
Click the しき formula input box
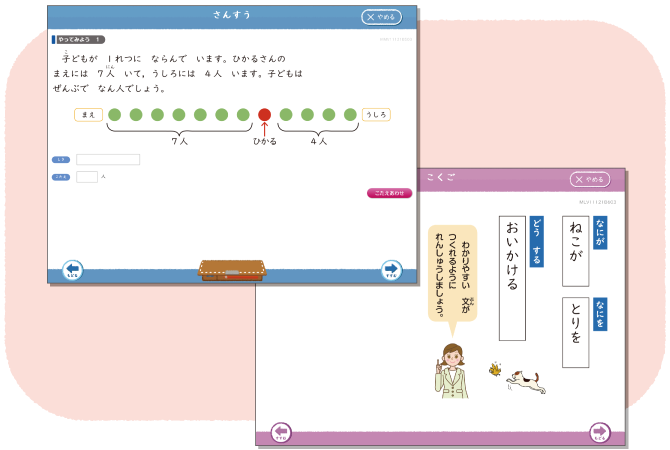click(108, 159)
